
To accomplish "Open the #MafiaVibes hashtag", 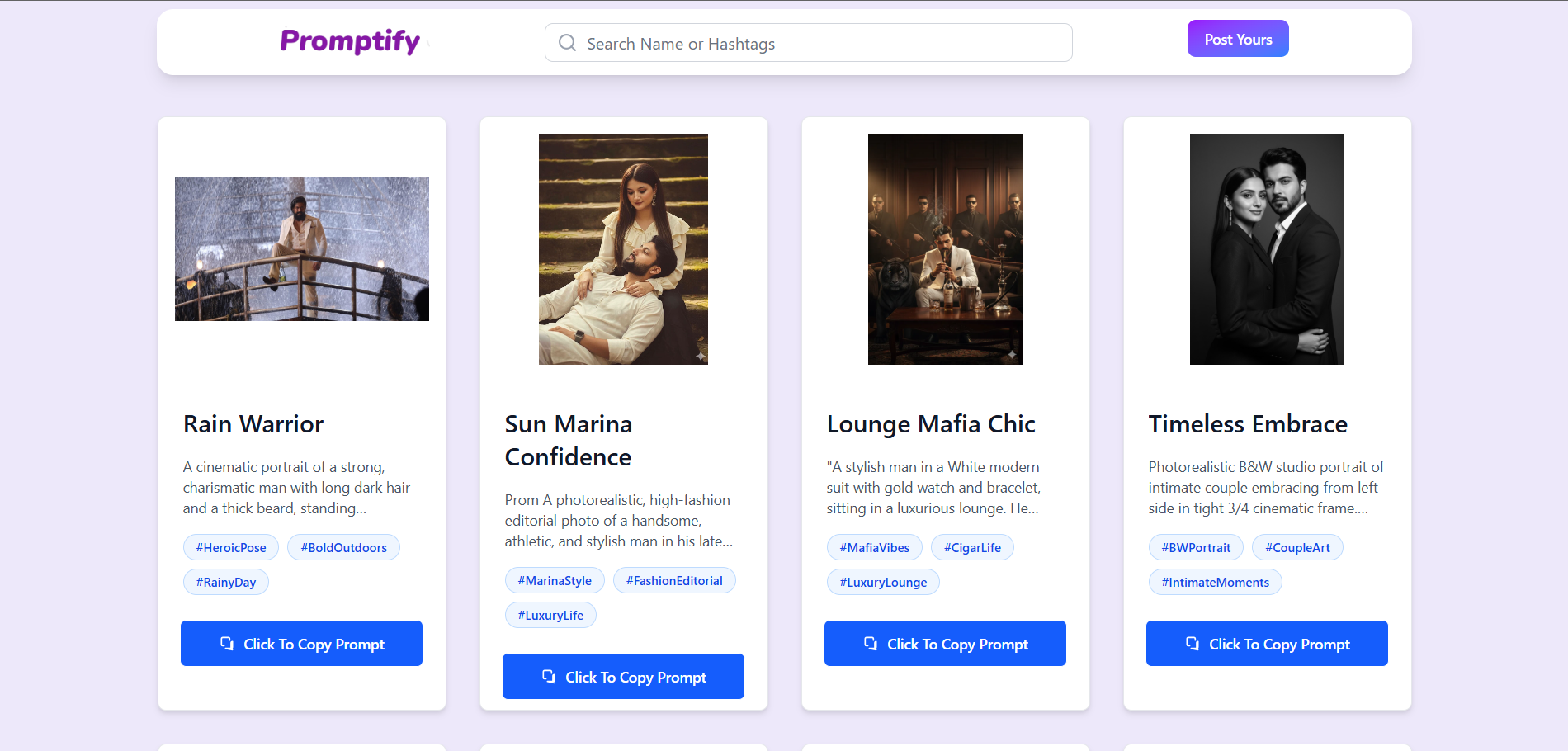I will click(874, 547).
